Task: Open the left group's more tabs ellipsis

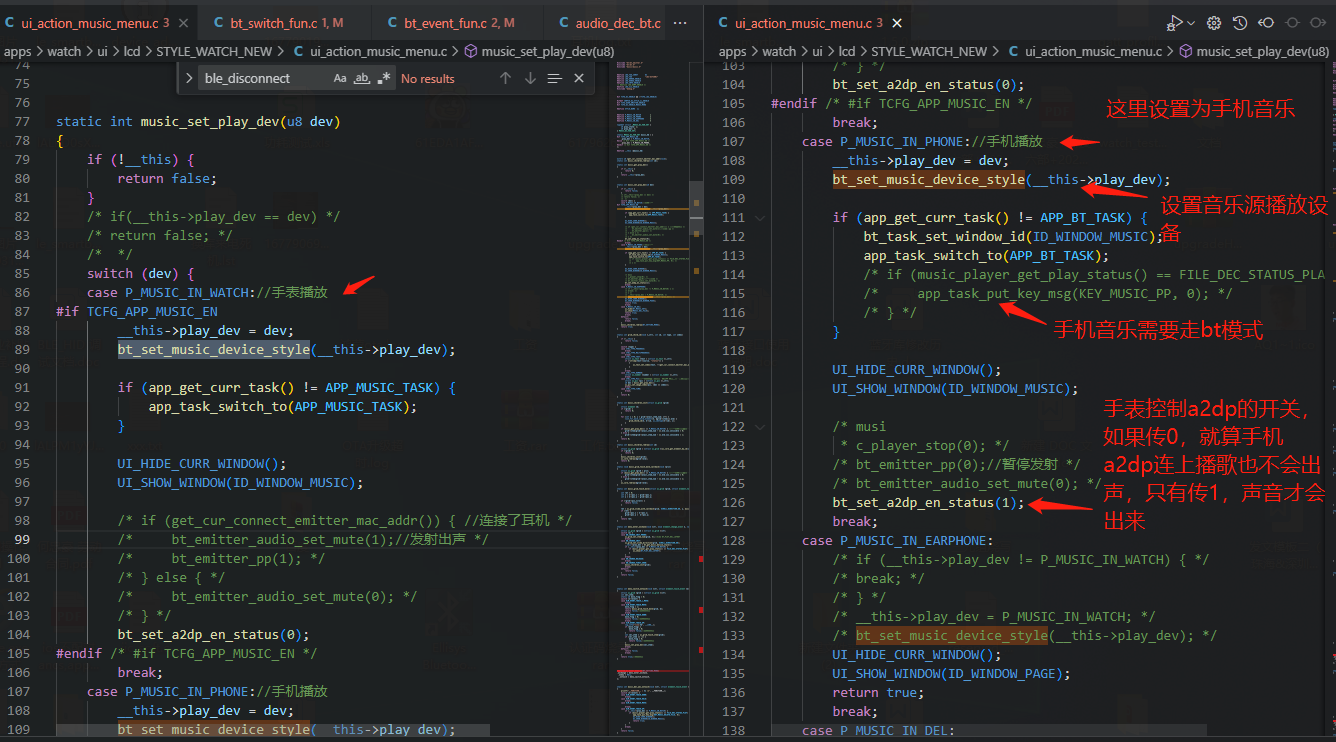Action: 681,22
